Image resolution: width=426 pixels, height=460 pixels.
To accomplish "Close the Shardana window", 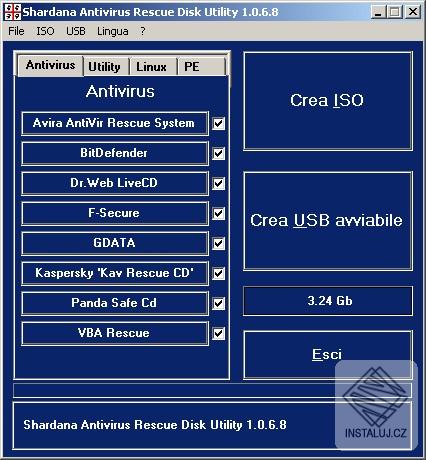I will (413, 12).
